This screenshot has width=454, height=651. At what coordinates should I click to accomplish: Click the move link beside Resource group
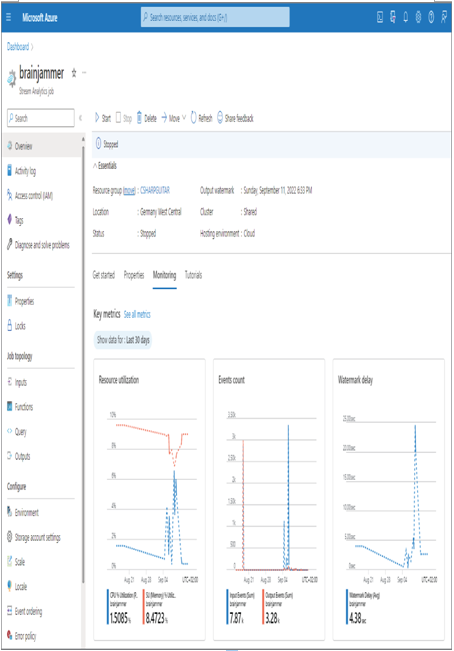click(129, 191)
